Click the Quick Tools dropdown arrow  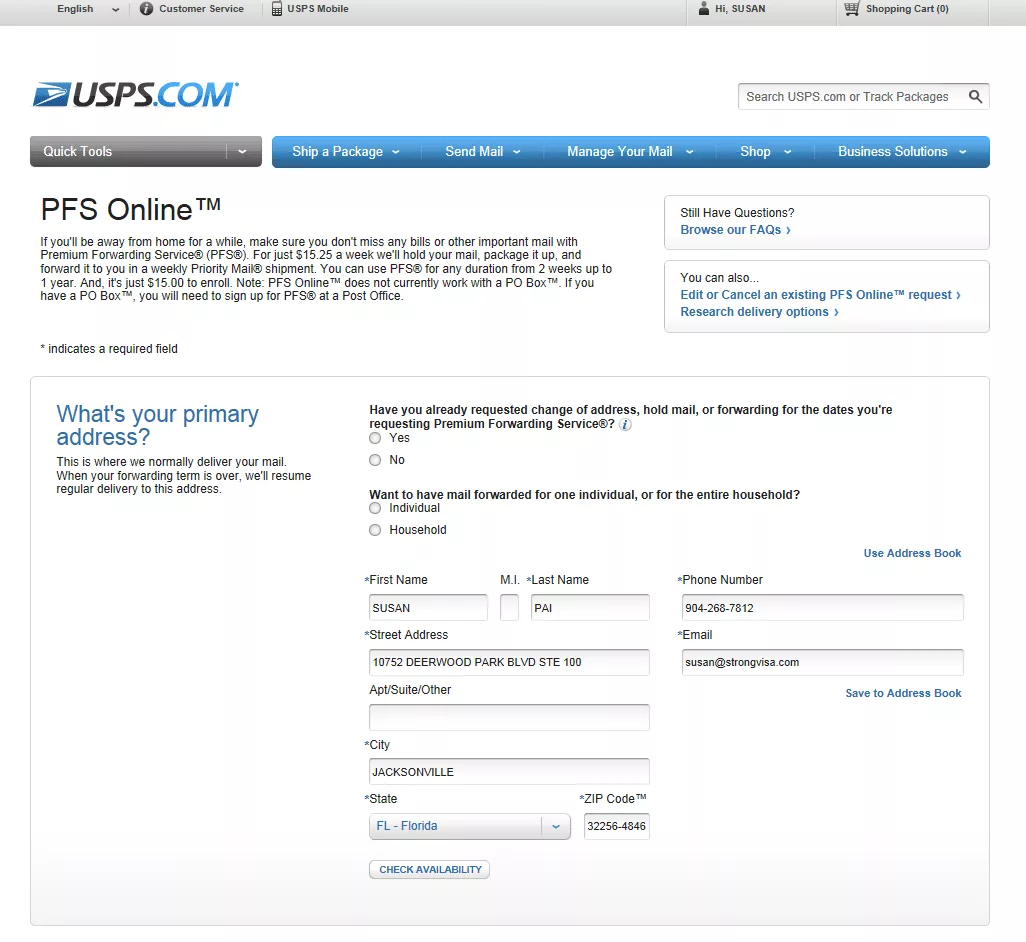pos(242,151)
